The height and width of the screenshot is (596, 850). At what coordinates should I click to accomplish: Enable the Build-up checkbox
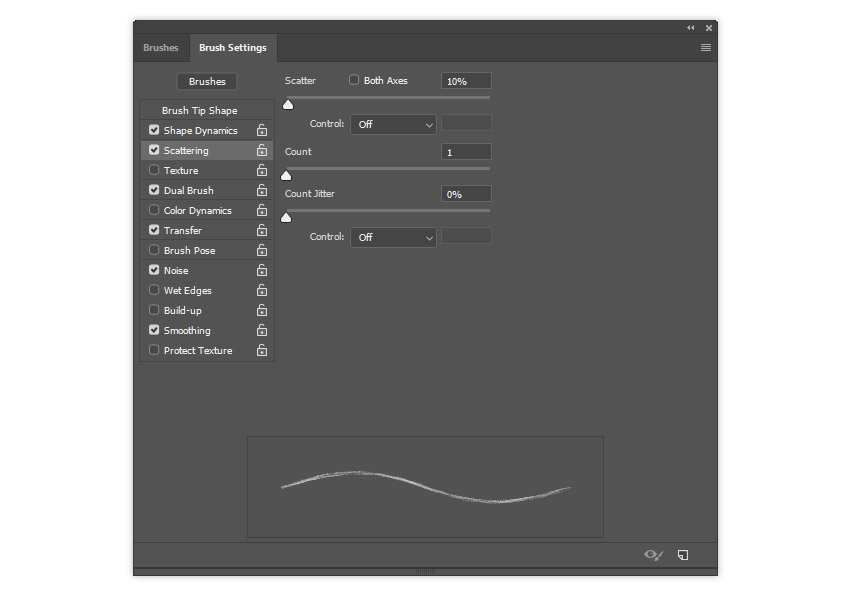(x=154, y=310)
